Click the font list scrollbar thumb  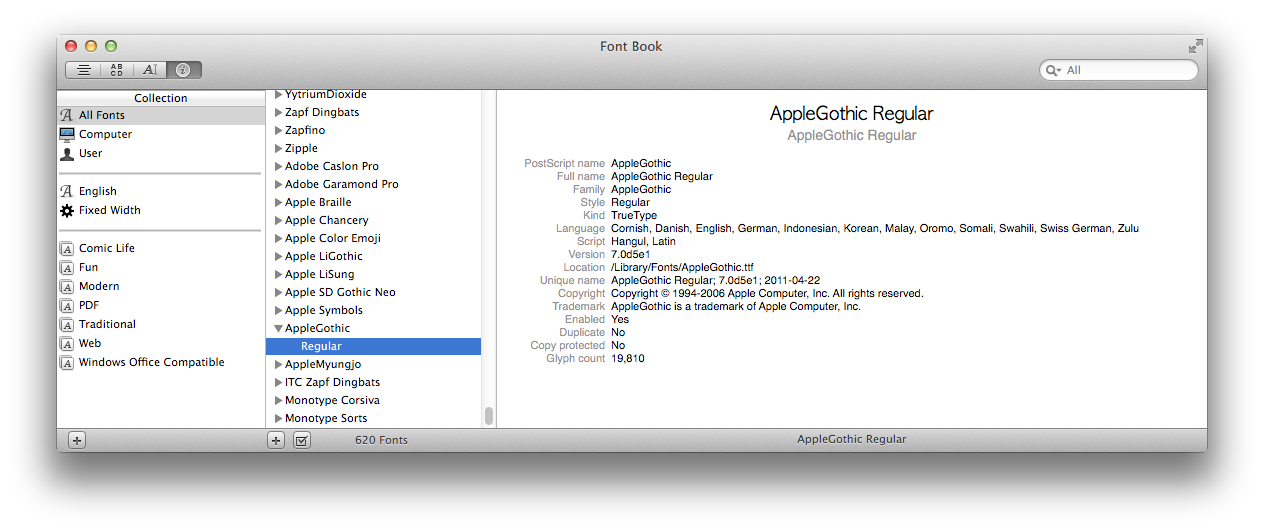(489, 416)
